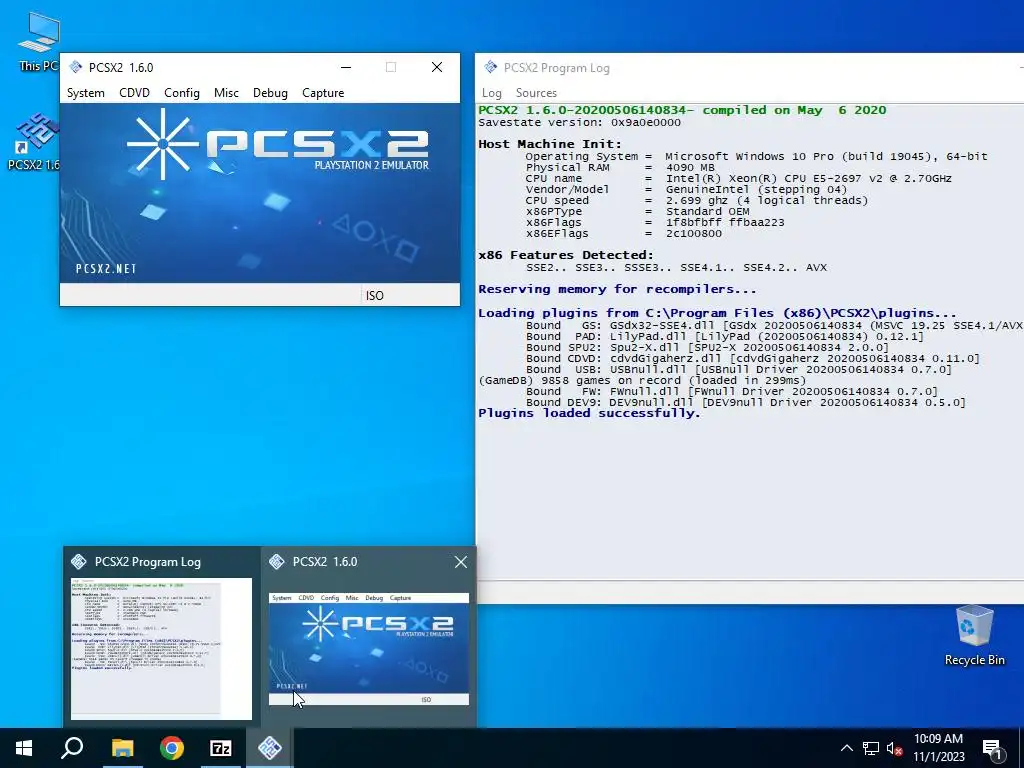
Task: Click the 'Host Machine Init:' log heading
Action: (x=550, y=144)
